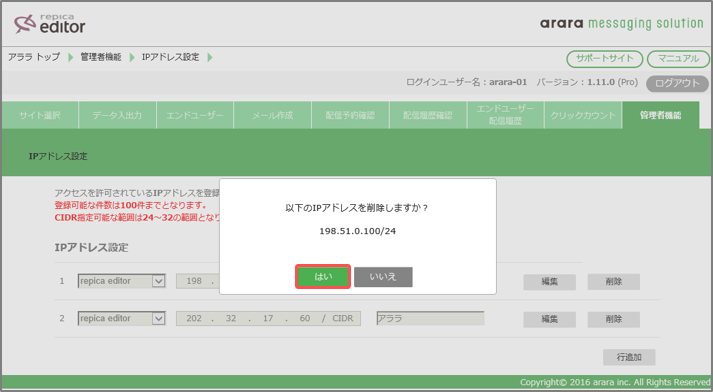Open the メール作成 tab
The image size is (713, 392).
[x=272, y=116]
